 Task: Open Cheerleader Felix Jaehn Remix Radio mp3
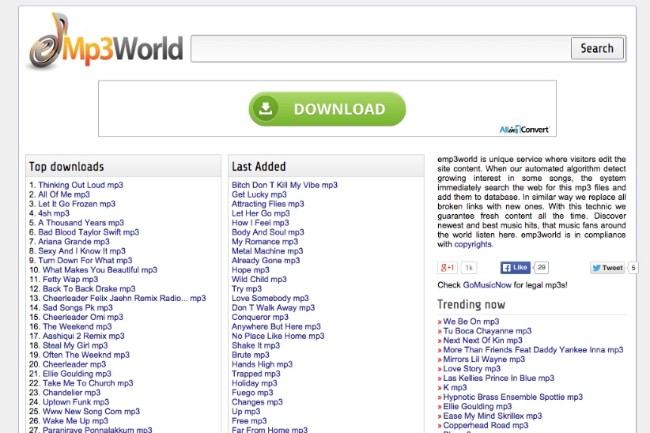point(124,298)
